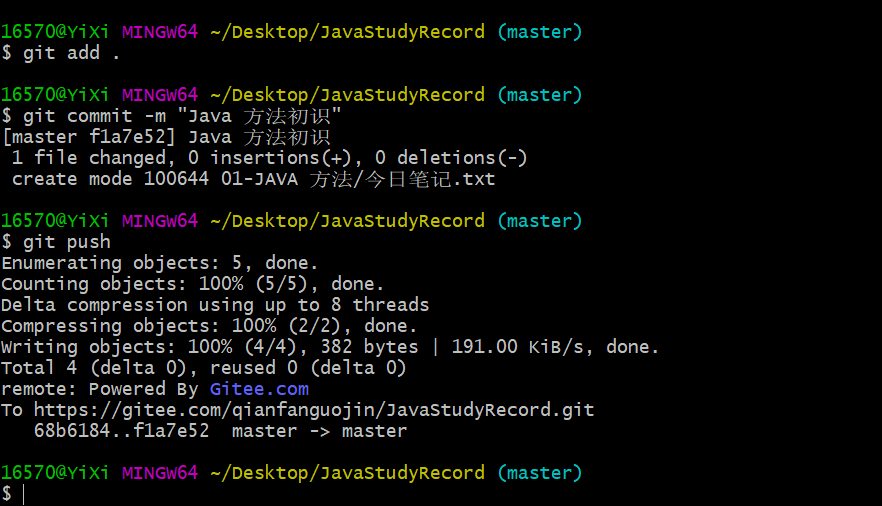This screenshot has height=506, width=882.
Task: Click the "git add ." command text
Action: coord(71,53)
